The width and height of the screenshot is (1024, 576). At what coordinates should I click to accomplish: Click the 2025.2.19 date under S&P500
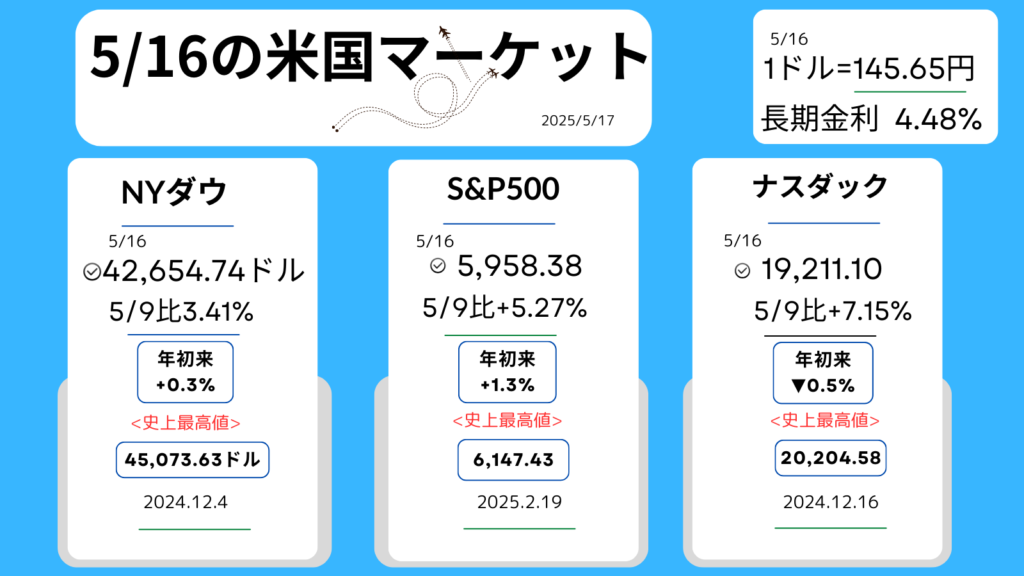[519, 502]
